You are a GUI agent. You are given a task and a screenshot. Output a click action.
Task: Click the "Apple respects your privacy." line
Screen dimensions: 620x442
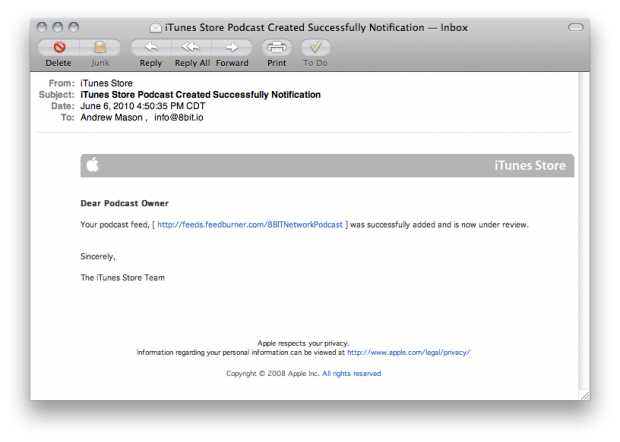tap(303, 343)
